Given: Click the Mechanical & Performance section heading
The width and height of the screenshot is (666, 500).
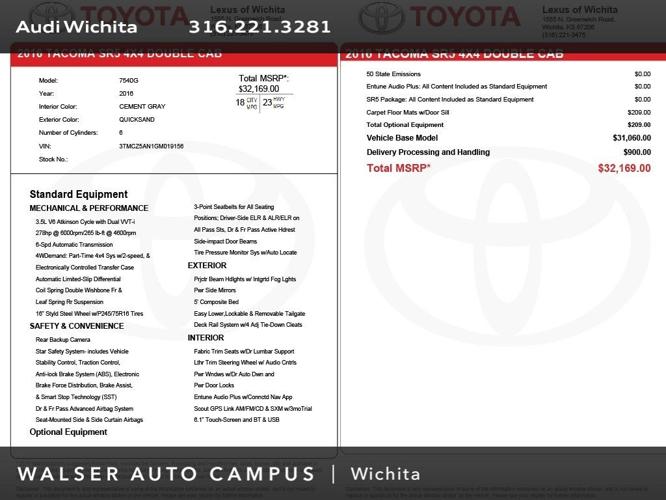Looking at the screenshot, I should 89,208.
